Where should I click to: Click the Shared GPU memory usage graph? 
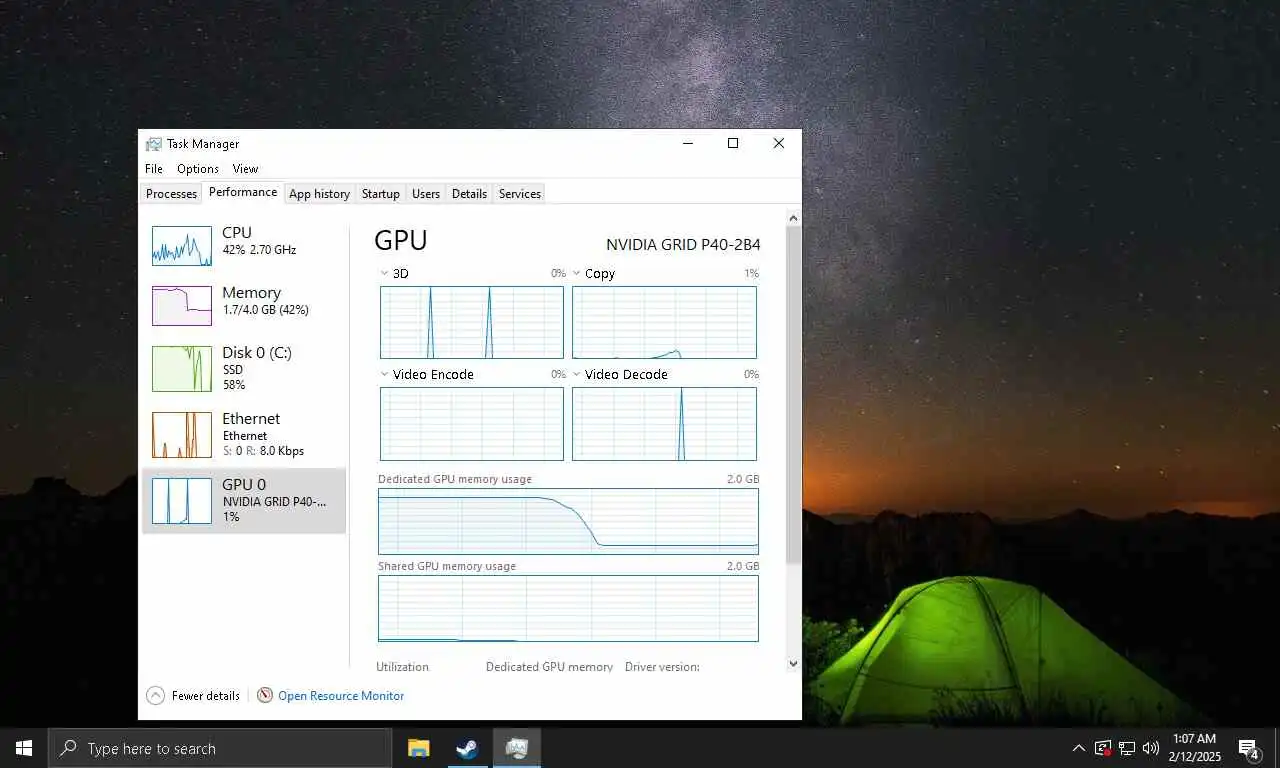568,608
